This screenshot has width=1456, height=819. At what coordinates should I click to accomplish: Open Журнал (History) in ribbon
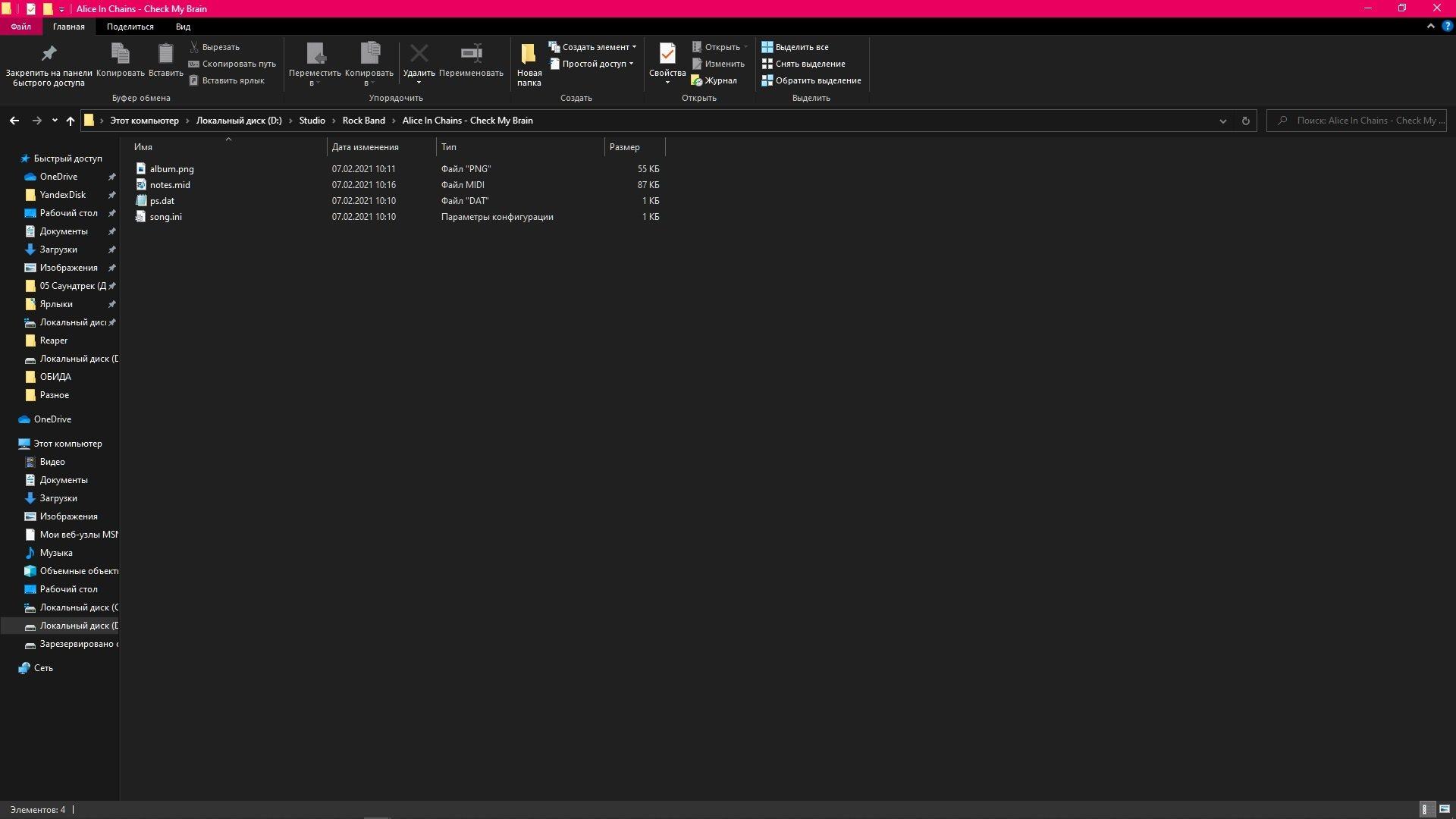pos(714,80)
